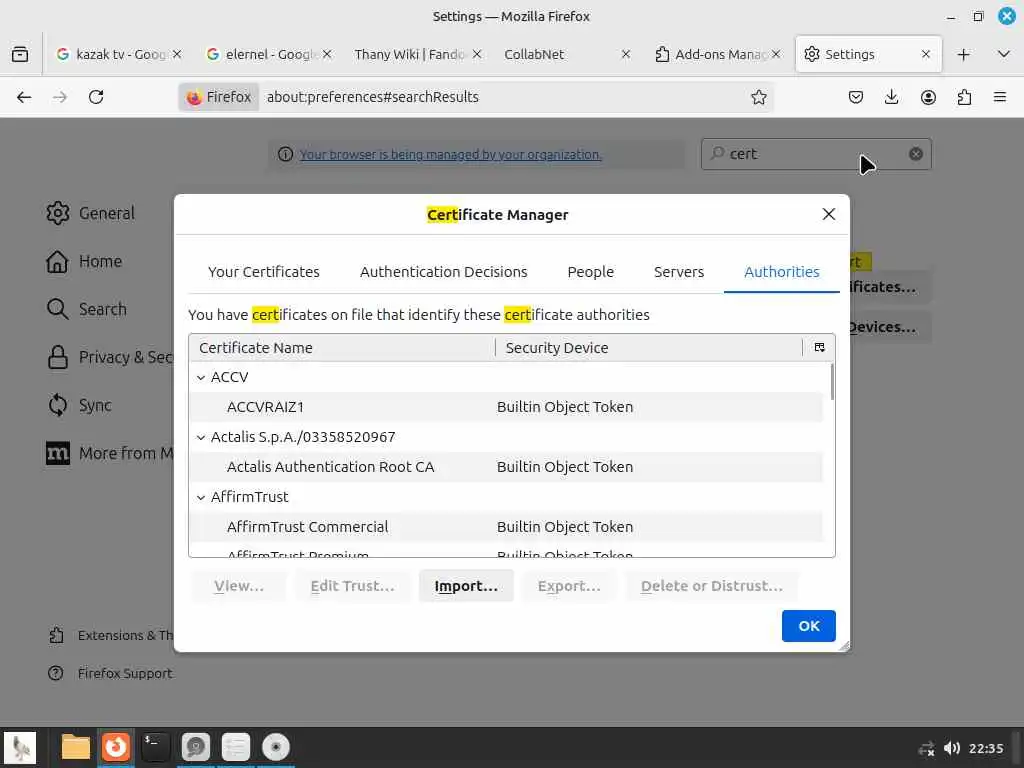1024x768 pixels.
Task: Open a new tab with plus icon
Action: tap(963, 54)
